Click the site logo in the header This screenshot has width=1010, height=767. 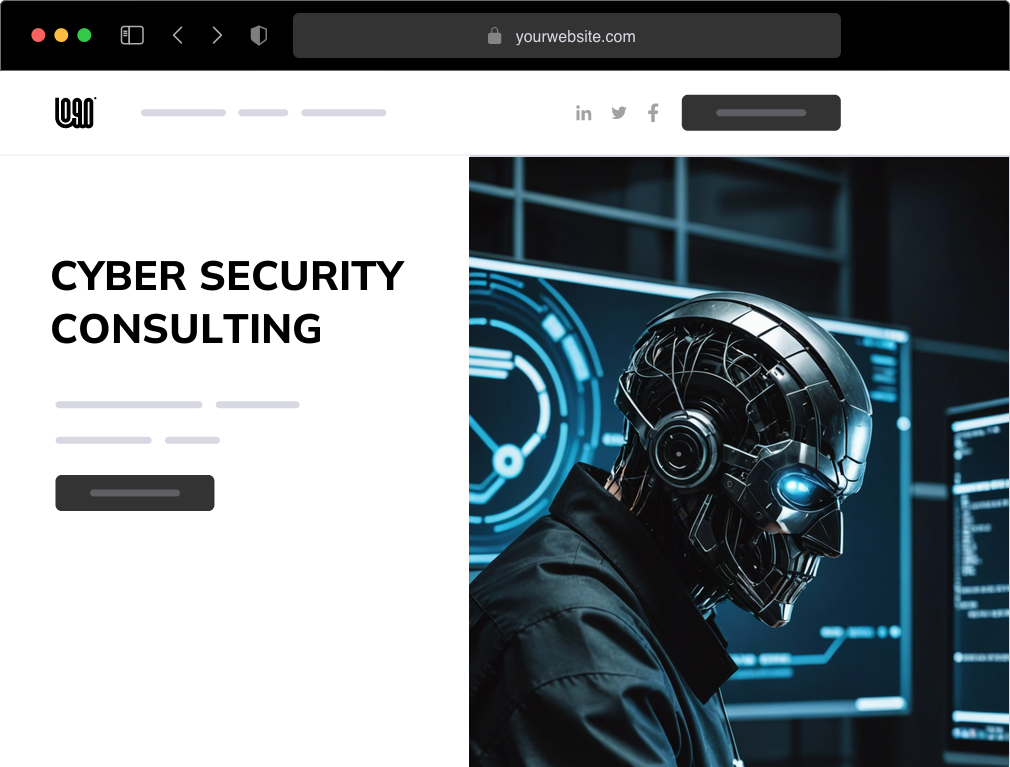click(75, 113)
